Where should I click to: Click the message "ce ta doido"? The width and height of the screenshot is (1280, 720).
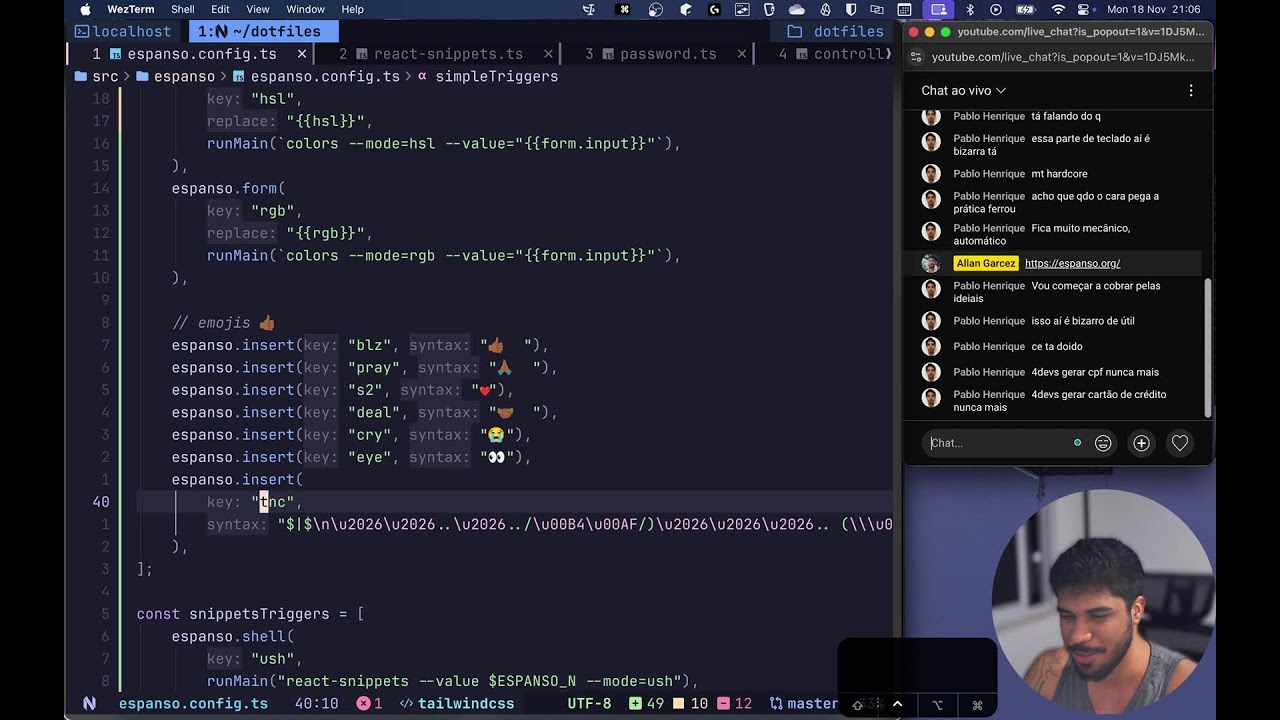tap(1057, 346)
